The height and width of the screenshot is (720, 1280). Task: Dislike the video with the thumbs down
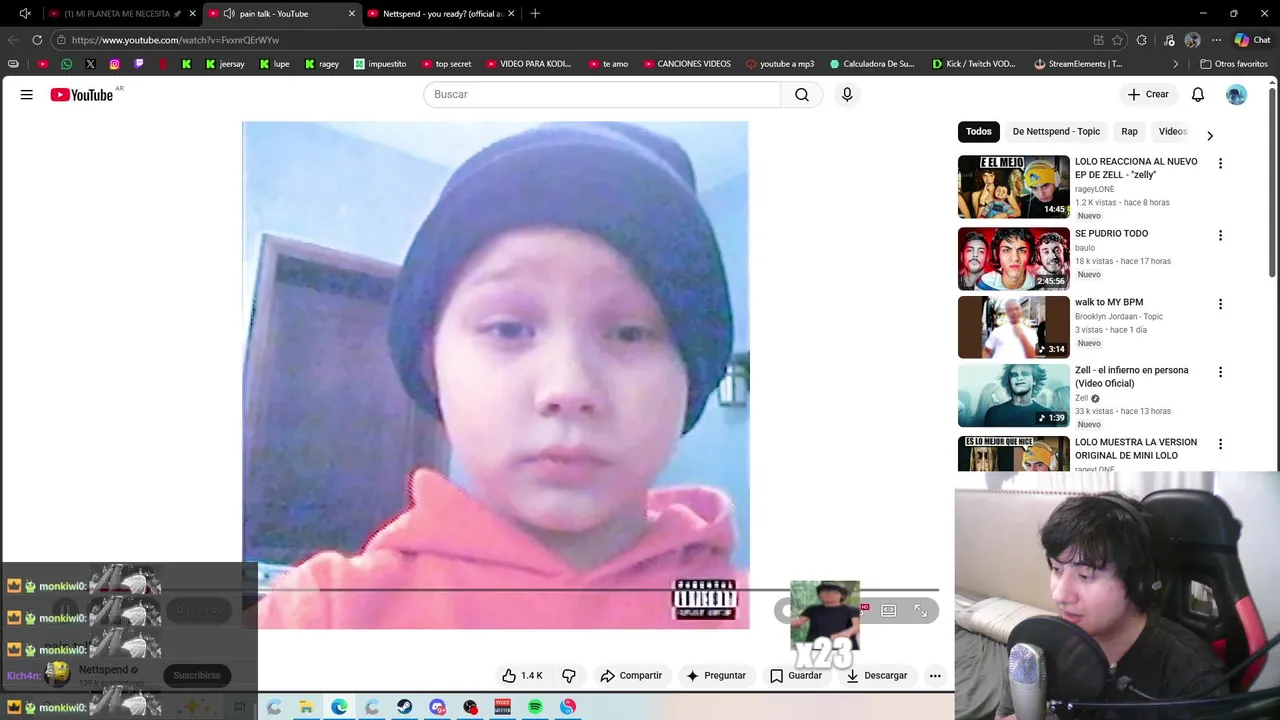point(569,676)
